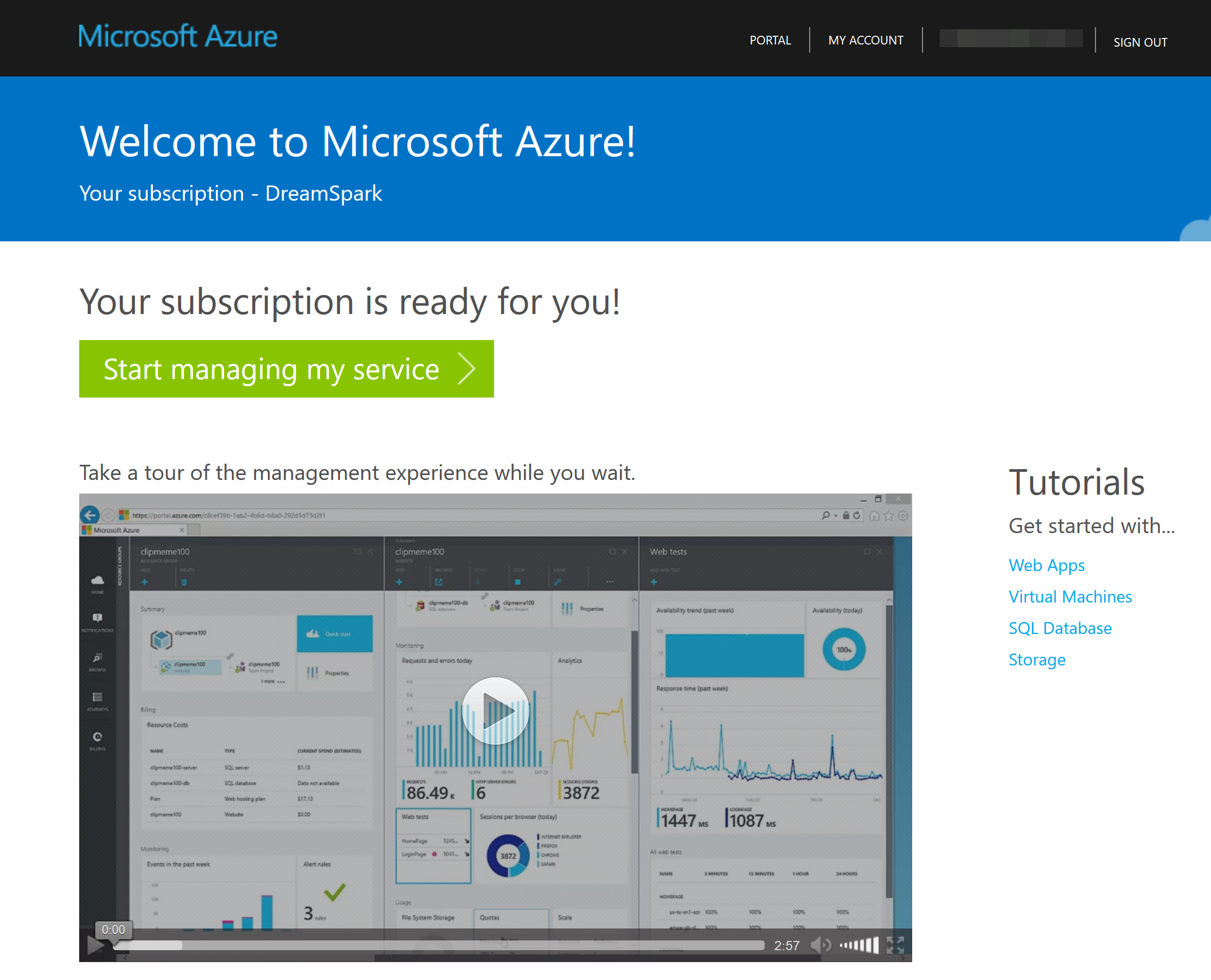Viewport: 1211px width, 980px height.
Task: Click the 2:57 video duration label
Action: 786,946
